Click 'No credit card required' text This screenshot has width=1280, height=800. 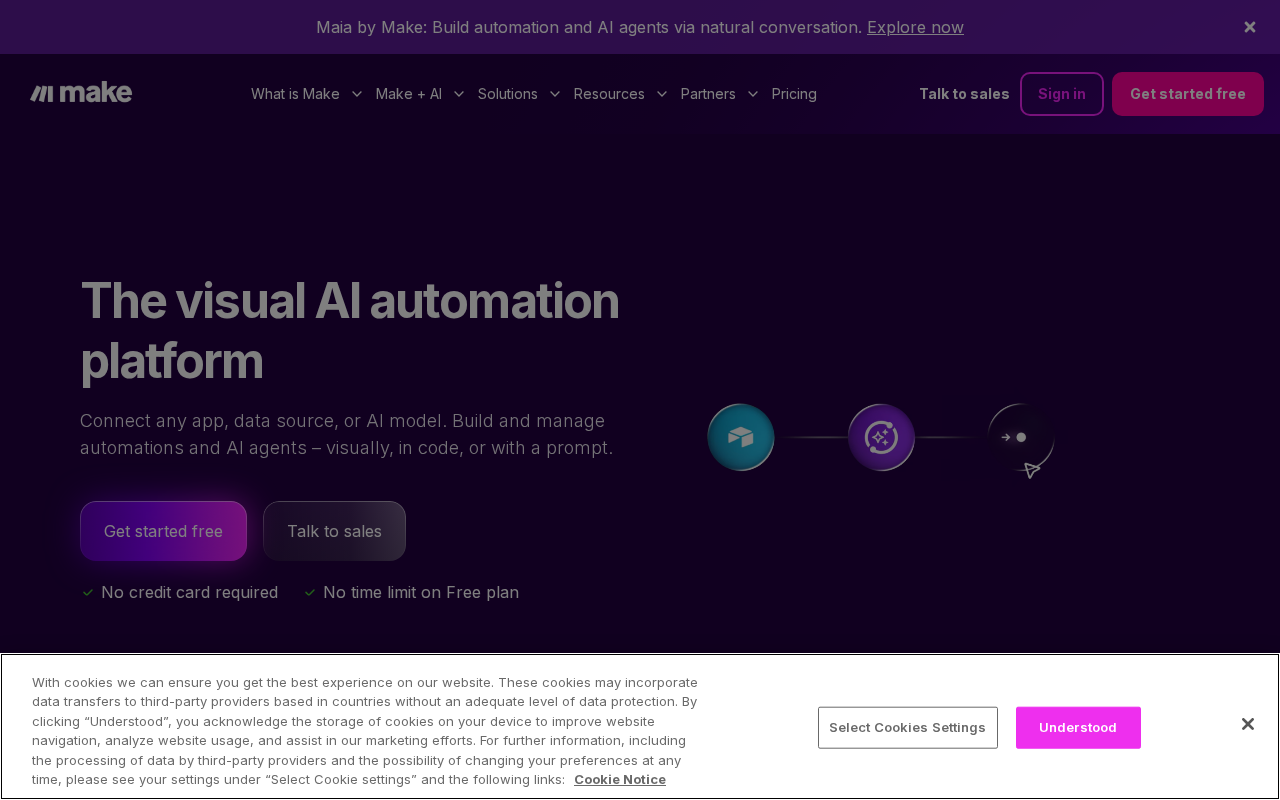(x=190, y=593)
